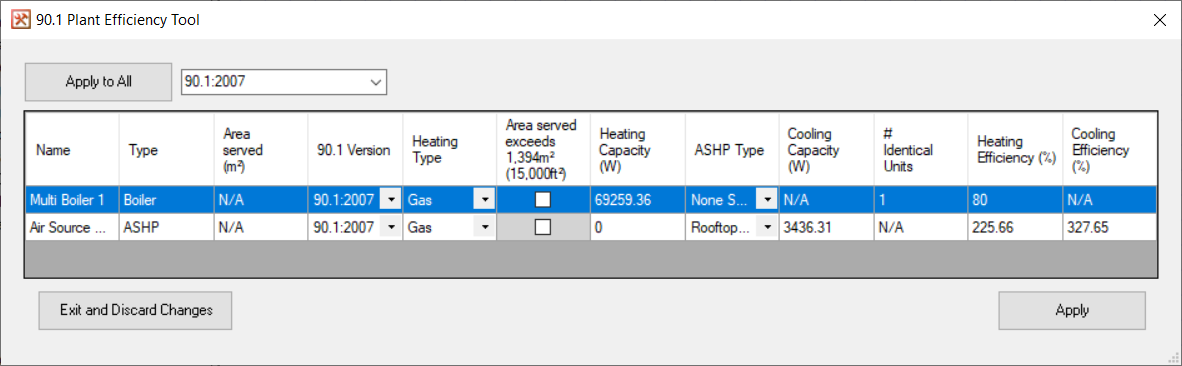Click the Heating Capacity (W) column header
1182x366 pixels.
click(638, 150)
